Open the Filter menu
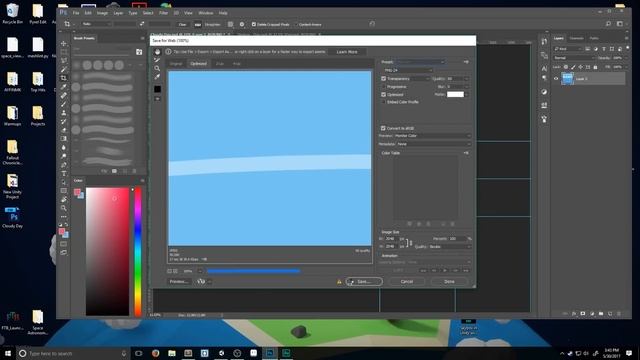Screen dimensions: 640x360 [x=163, y=13]
